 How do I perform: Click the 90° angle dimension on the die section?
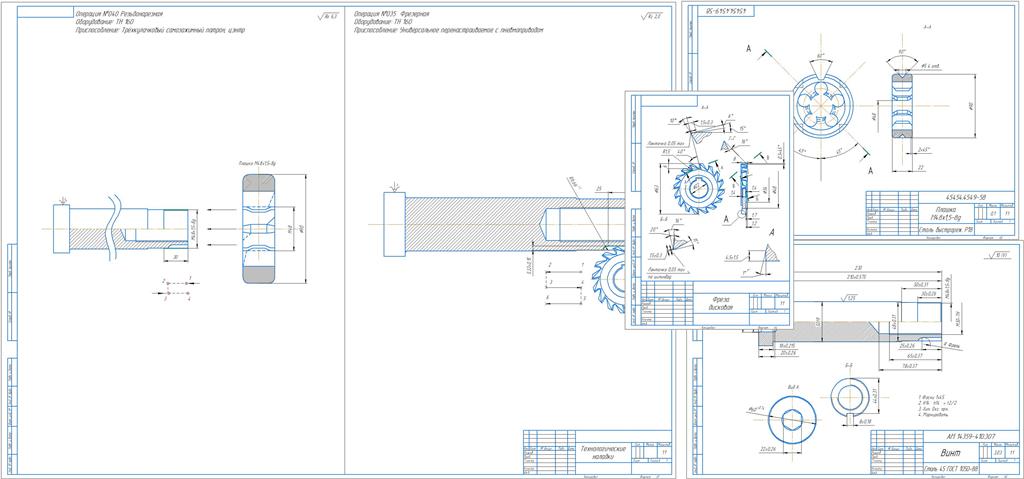pyautogui.click(x=903, y=60)
